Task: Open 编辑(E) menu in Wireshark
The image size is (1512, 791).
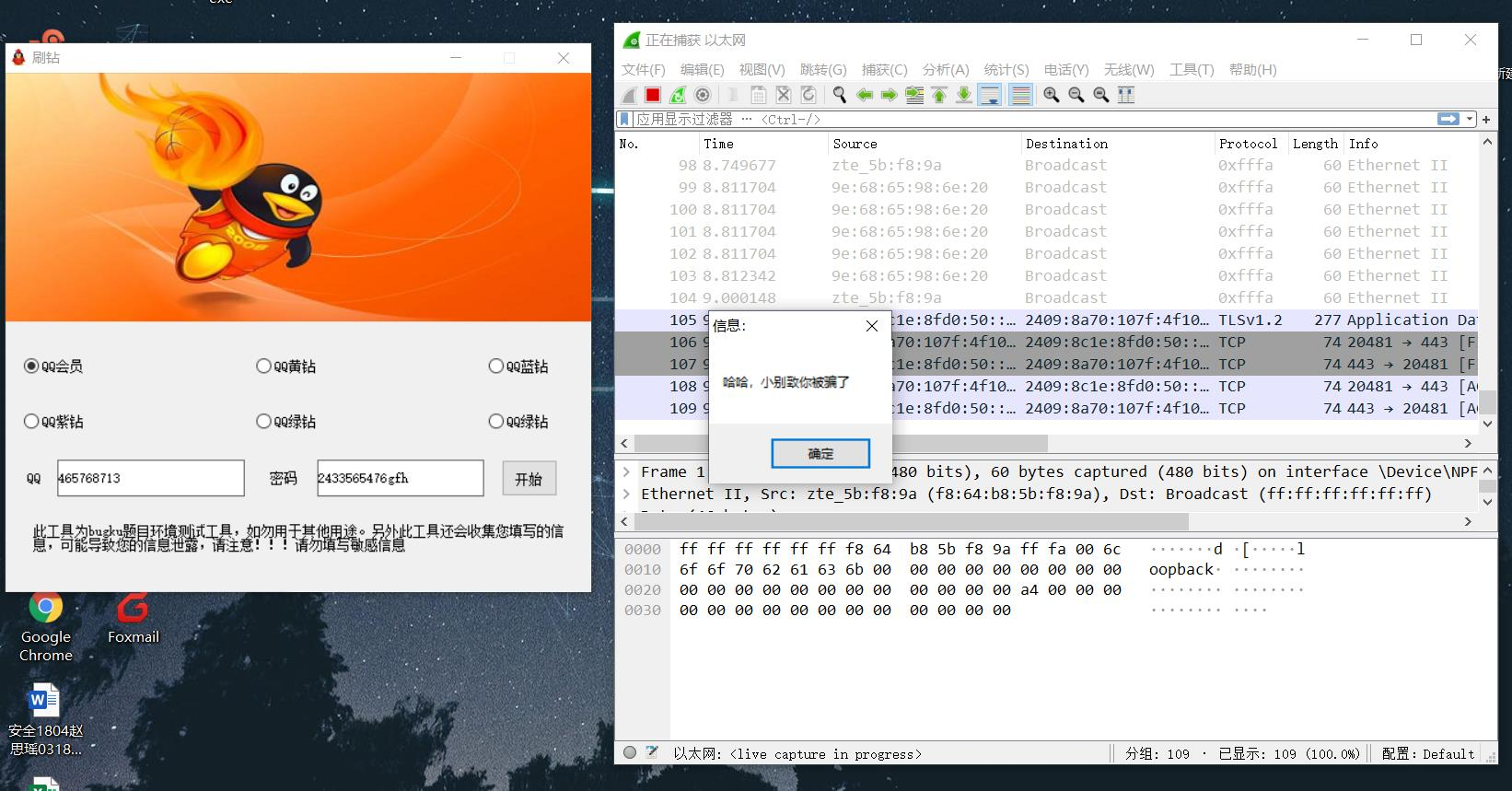Action: [x=703, y=70]
